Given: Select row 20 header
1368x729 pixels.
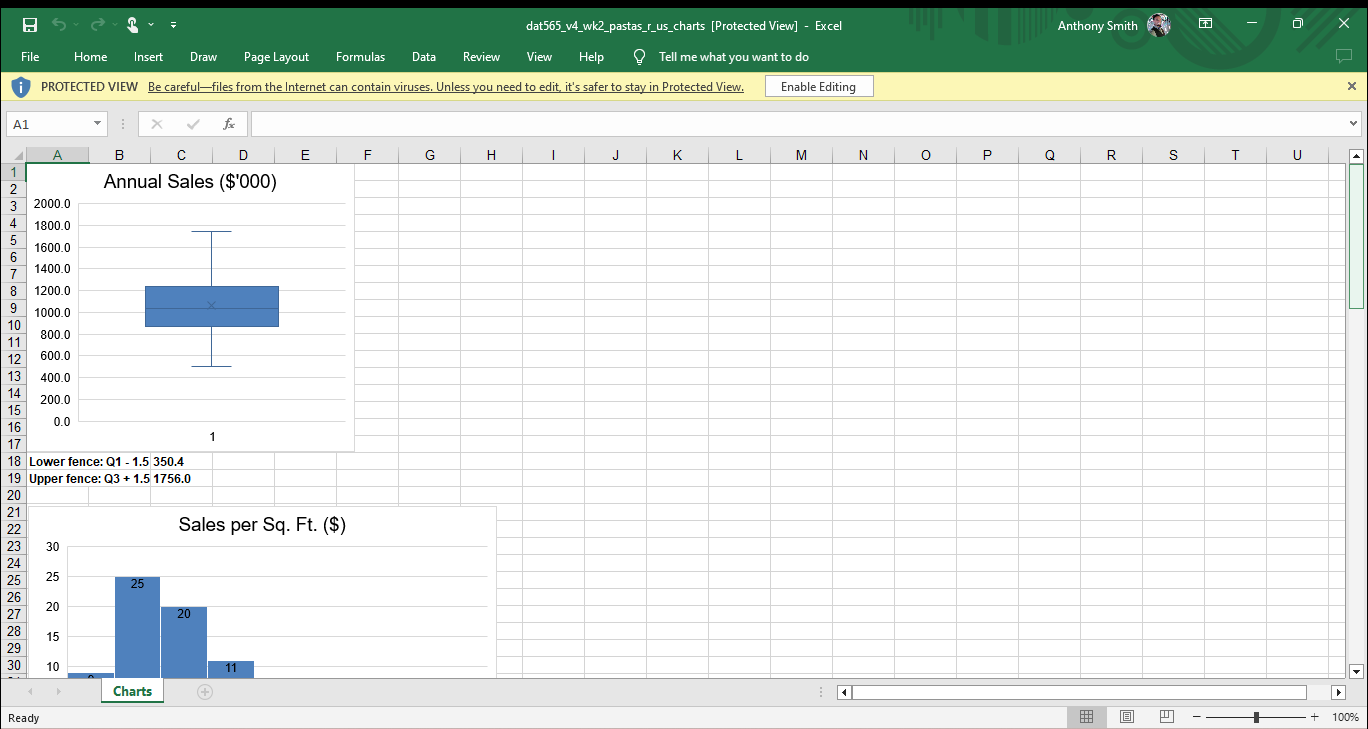Looking at the screenshot, I should tap(14, 495).
